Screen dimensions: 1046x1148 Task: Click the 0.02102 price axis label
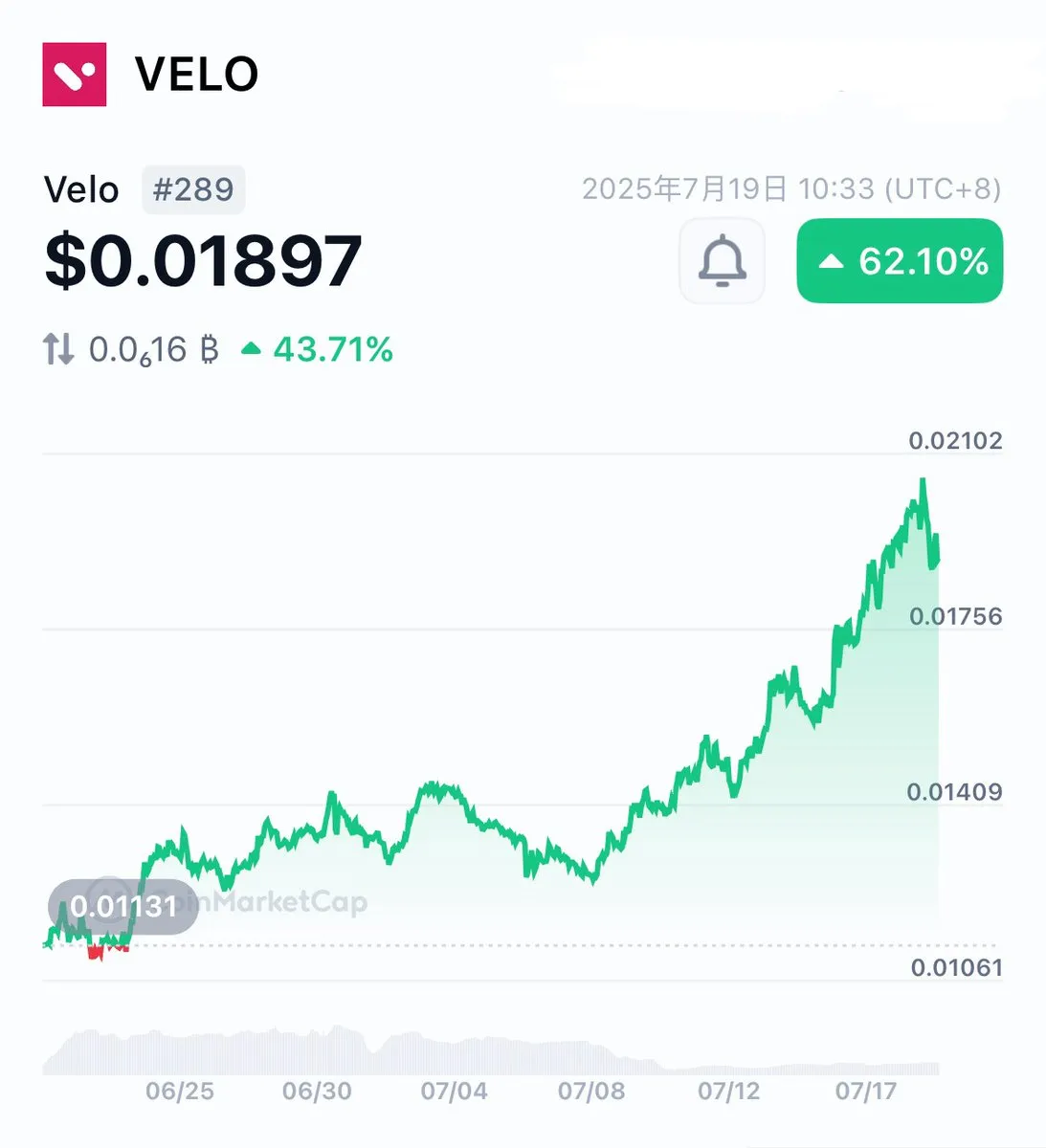tap(955, 440)
